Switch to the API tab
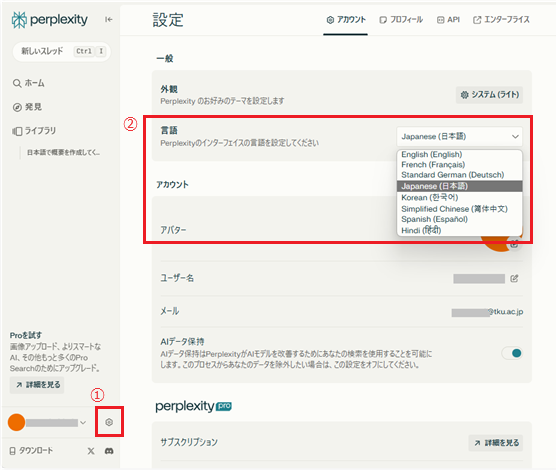The height and width of the screenshot is (470, 556). [x=448, y=20]
